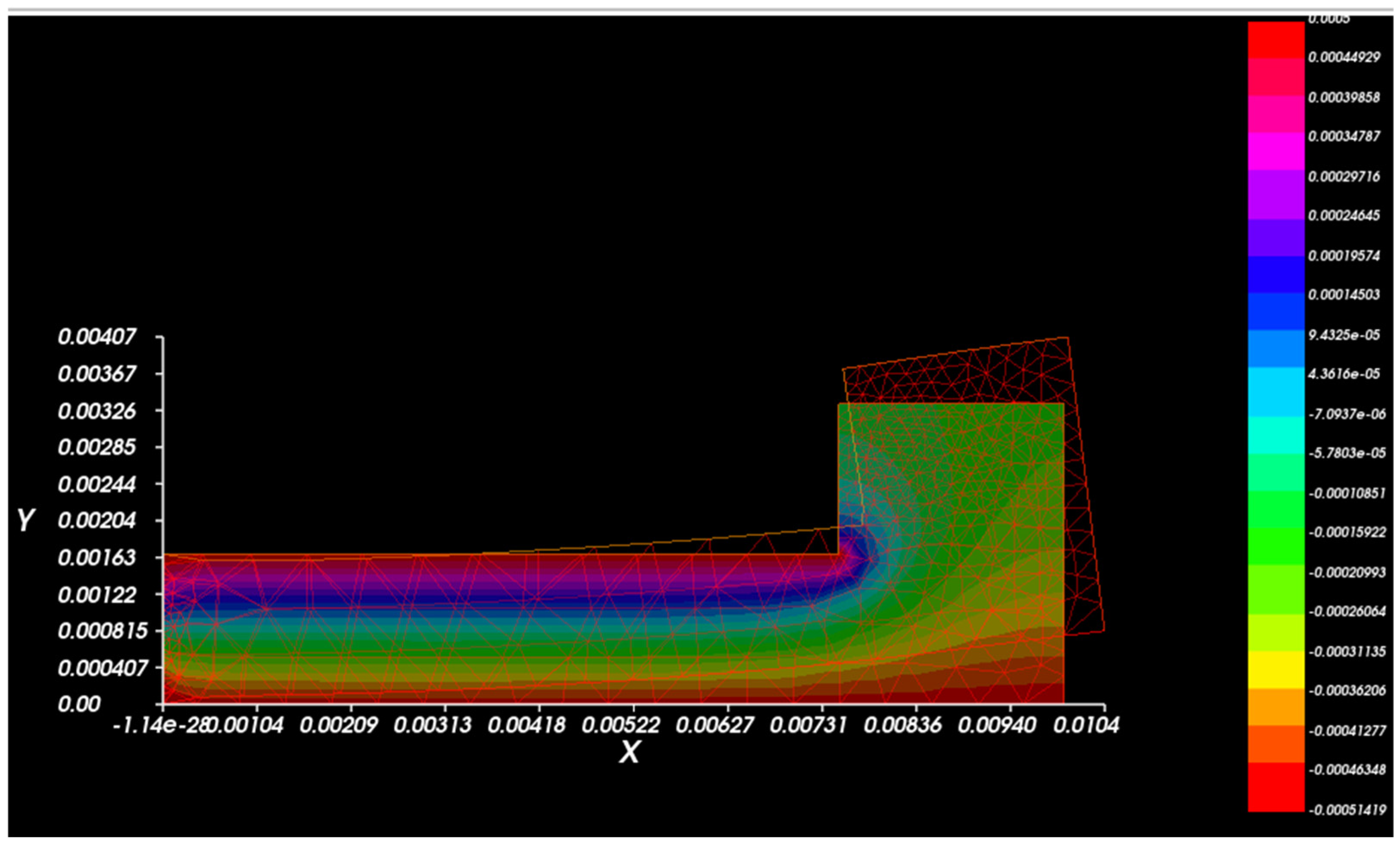Pick legend value -0.00026064

click(x=1347, y=611)
